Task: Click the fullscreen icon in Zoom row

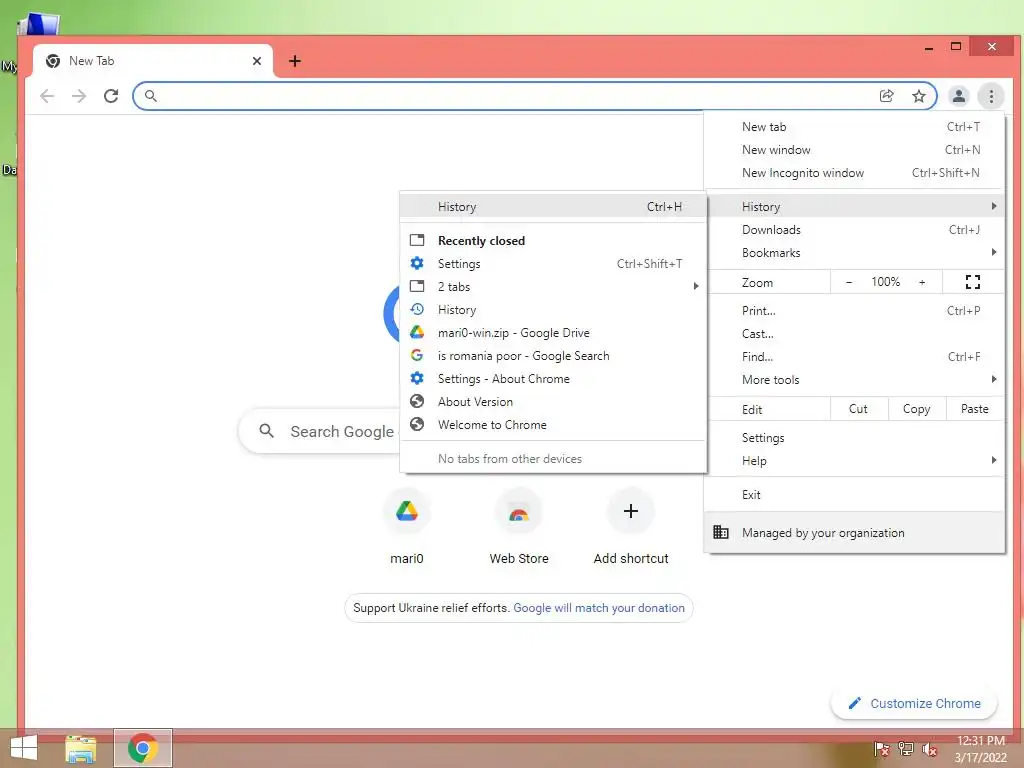Action: coord(972,282)
